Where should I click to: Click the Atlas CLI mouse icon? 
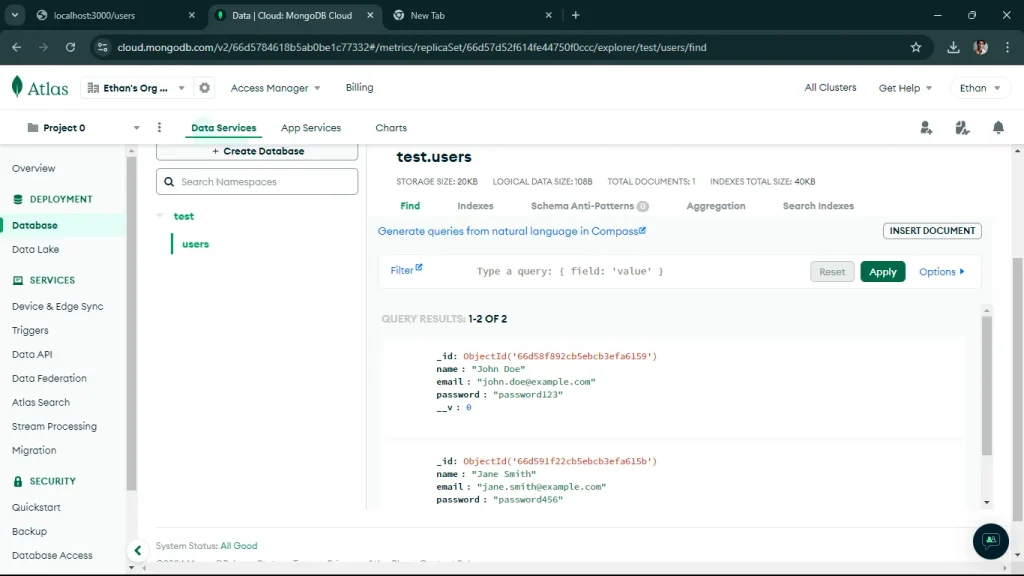[x=962, y=128]
